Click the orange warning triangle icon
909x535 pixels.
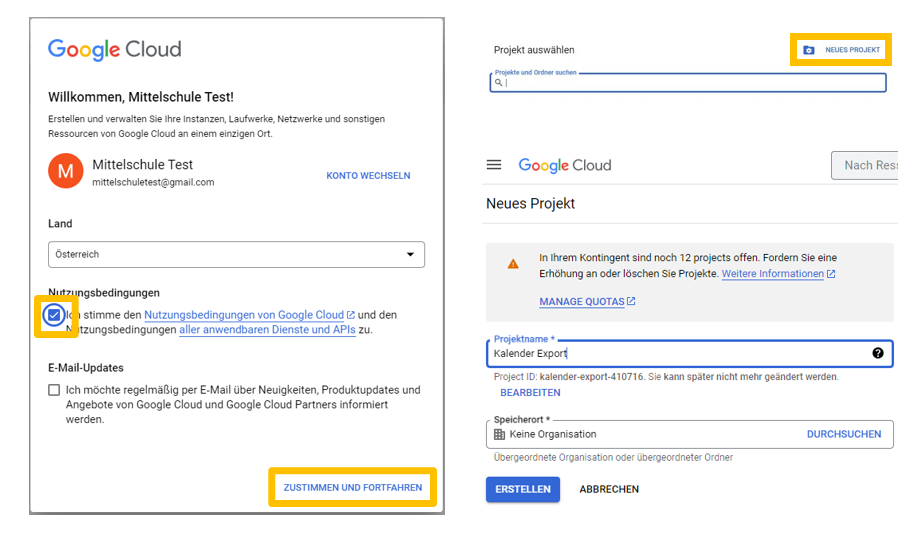[x=513, y=264]
